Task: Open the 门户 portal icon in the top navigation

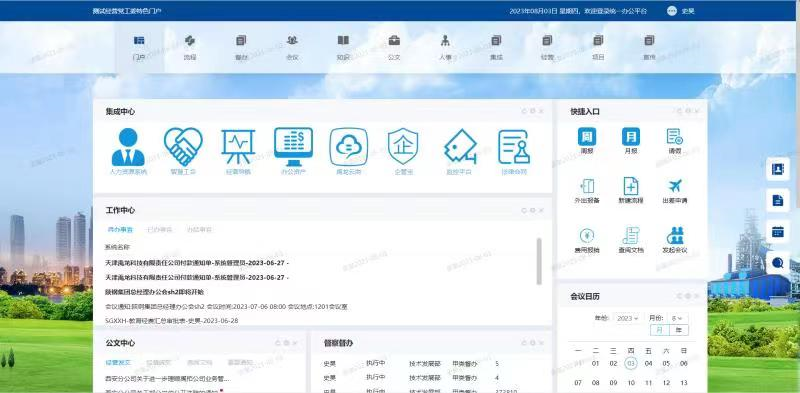Action: [139, 40]
